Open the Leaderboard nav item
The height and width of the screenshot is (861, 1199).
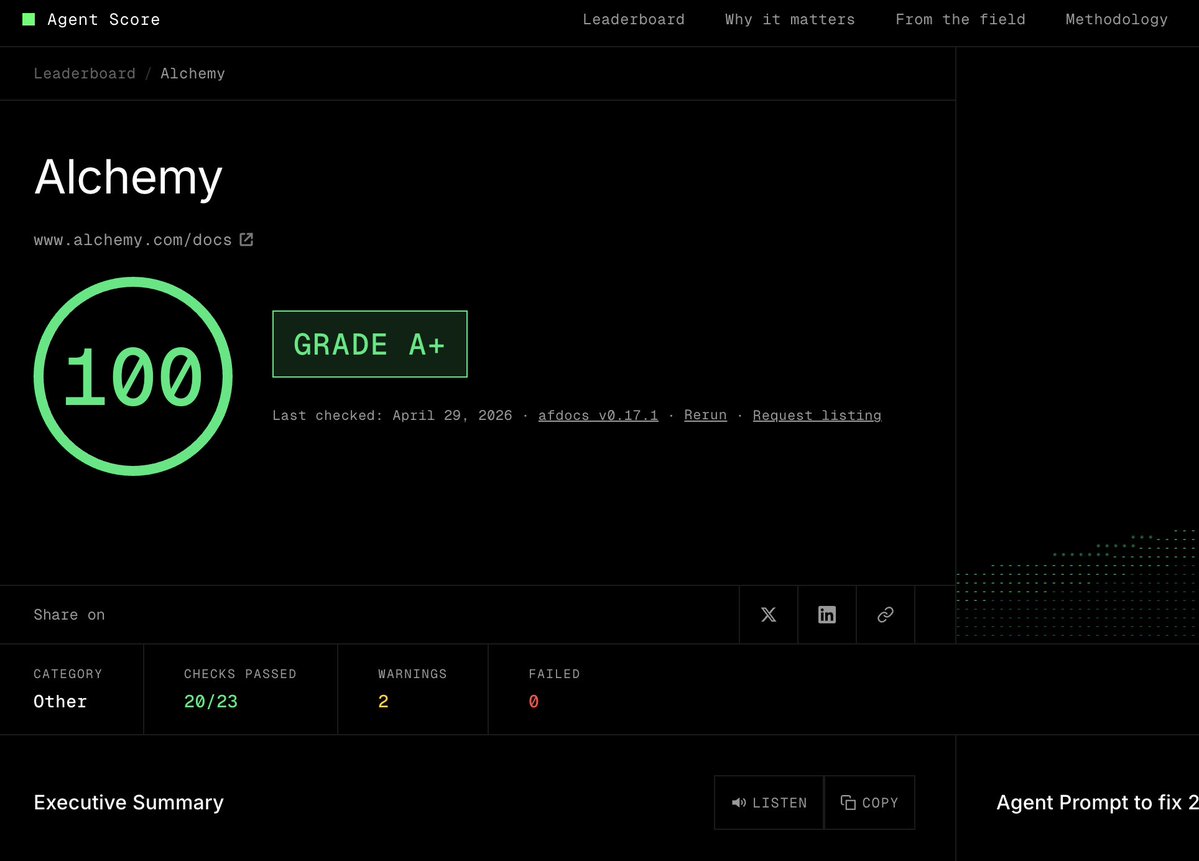pos(633,19)
